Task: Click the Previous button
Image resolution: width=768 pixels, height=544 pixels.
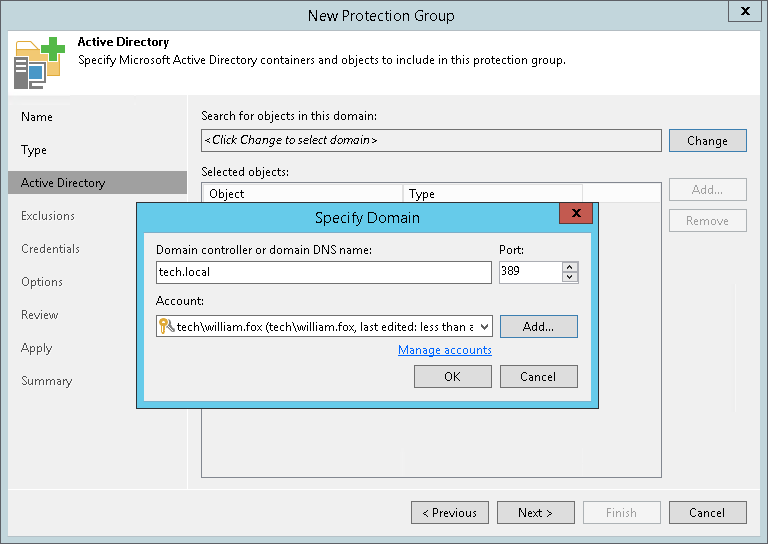Action: [450, 513]
